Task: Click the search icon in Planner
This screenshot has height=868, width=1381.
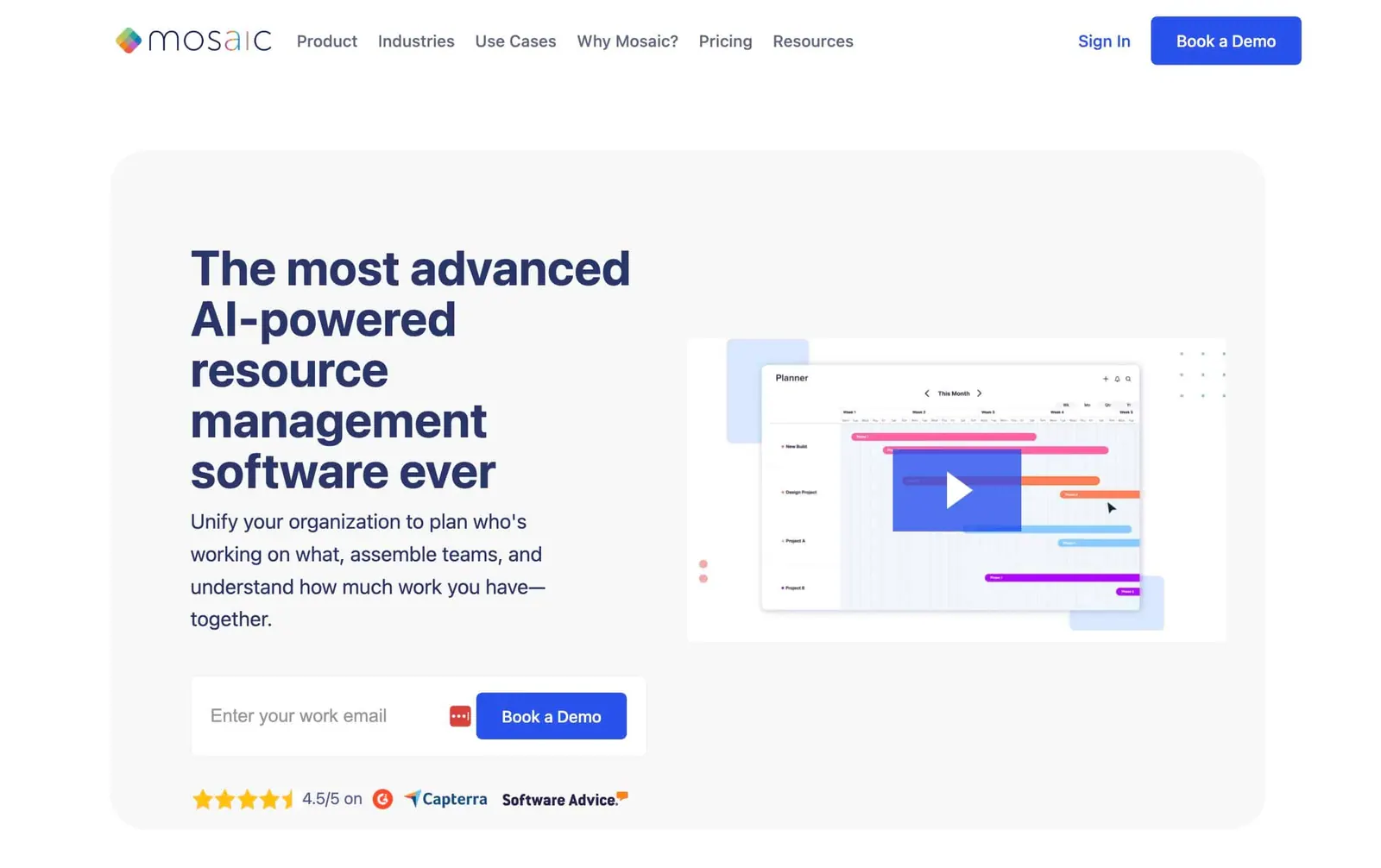Action: point(1128,379)
